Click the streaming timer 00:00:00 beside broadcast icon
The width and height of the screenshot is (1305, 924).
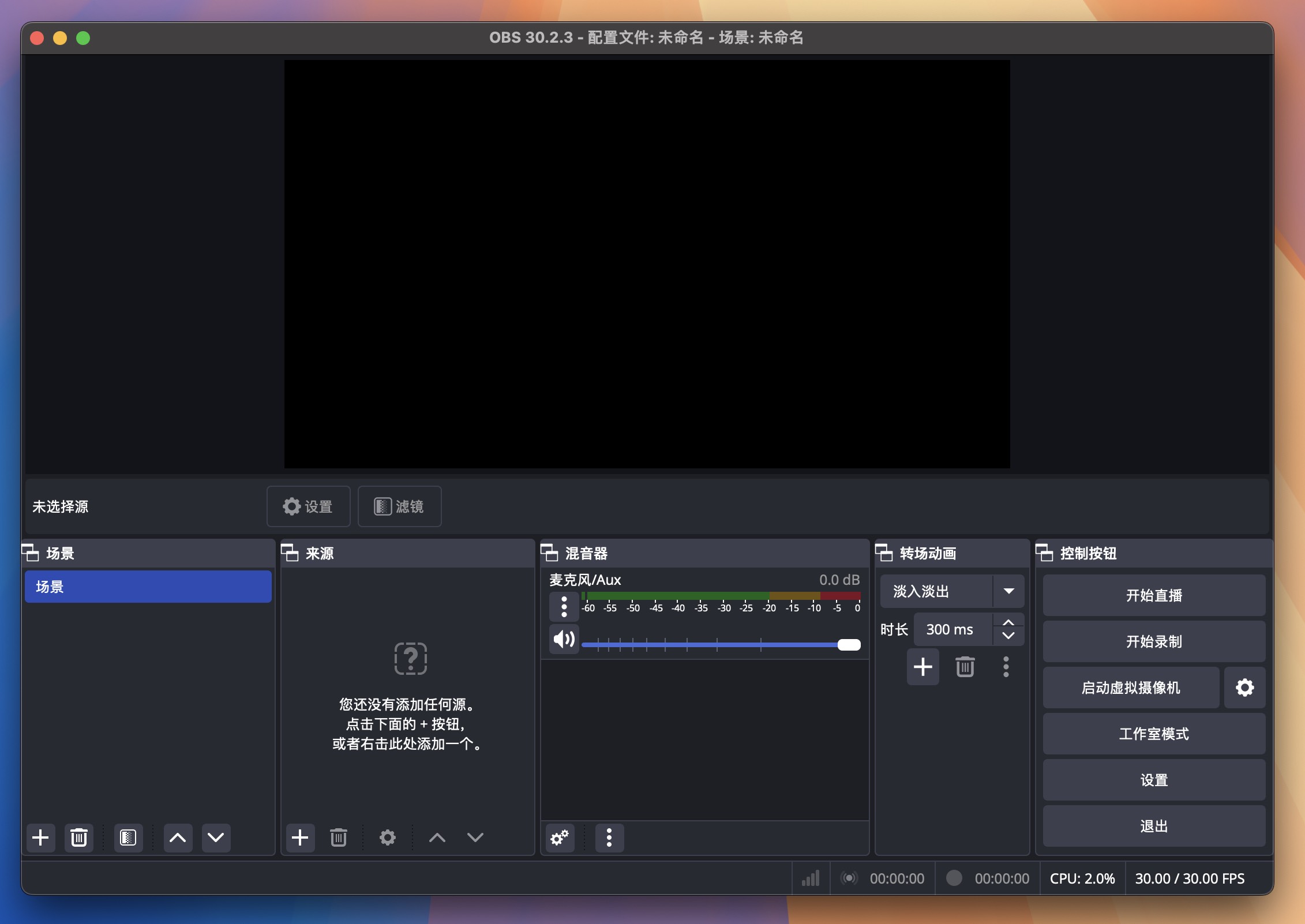pos(897,878)
